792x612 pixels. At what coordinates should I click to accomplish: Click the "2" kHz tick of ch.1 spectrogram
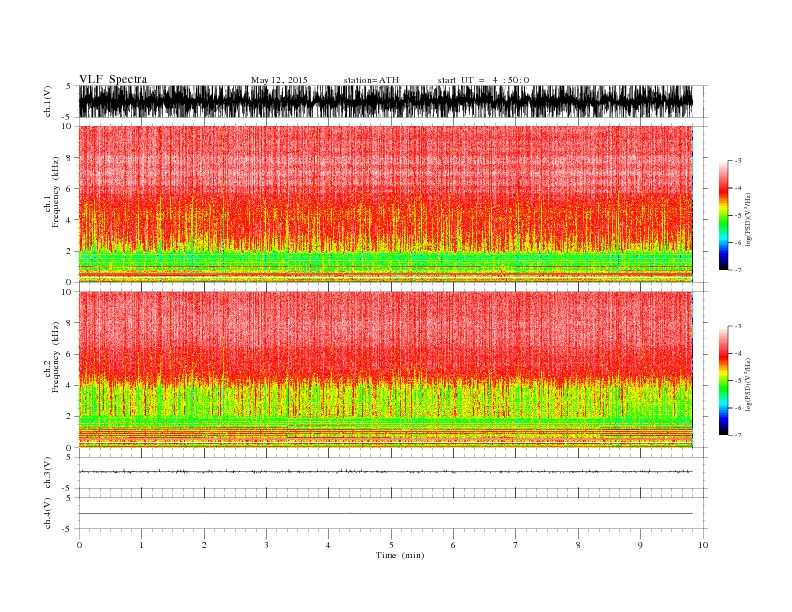tap(70, 251)
